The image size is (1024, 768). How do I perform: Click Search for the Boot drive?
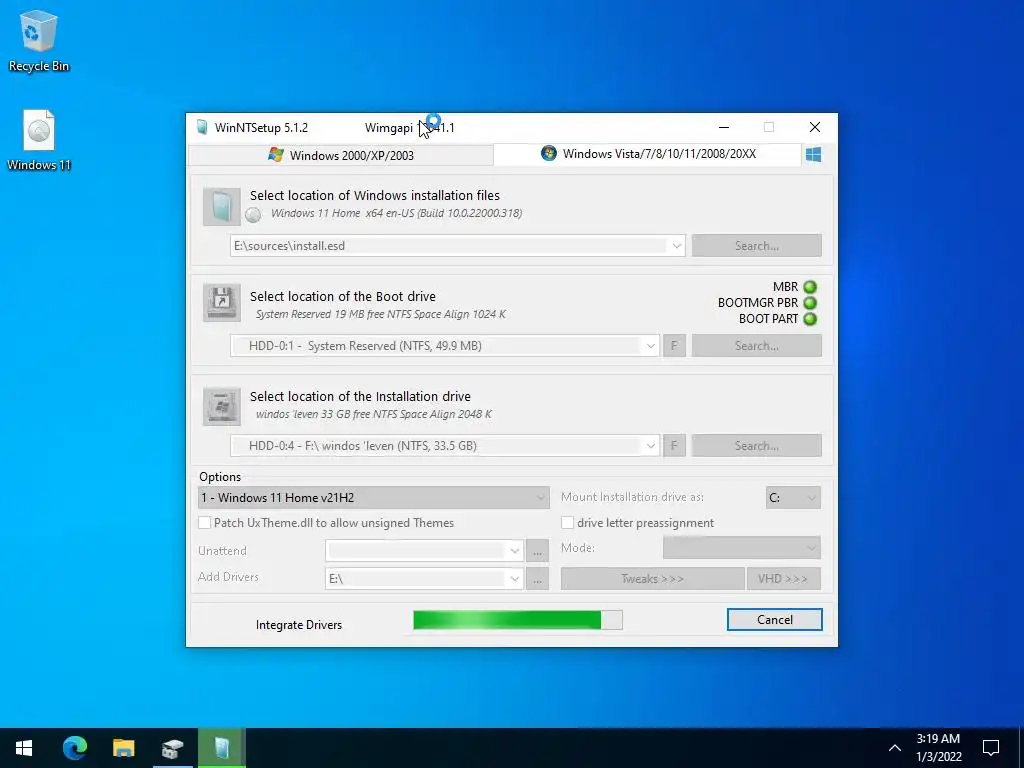(756, 346)
